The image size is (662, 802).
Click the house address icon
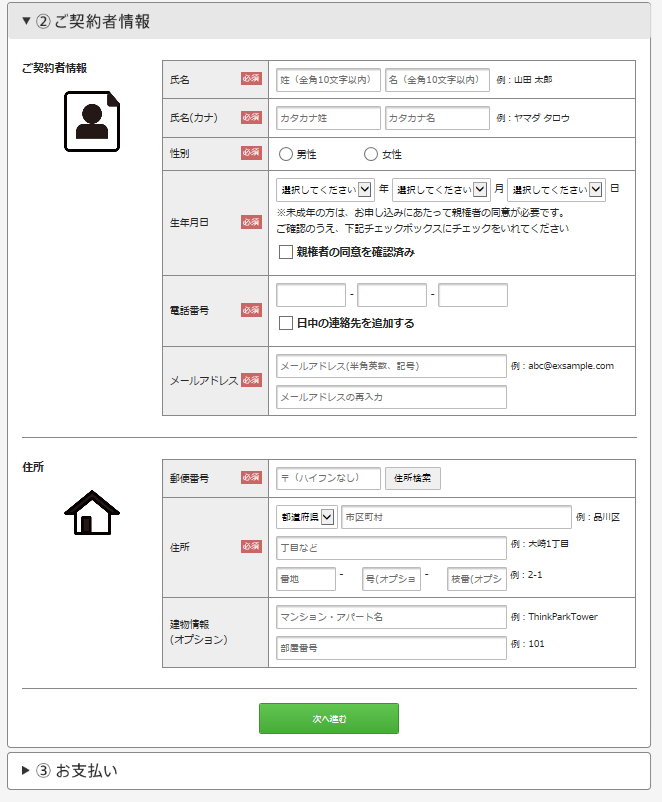click(x=92, y=512)
